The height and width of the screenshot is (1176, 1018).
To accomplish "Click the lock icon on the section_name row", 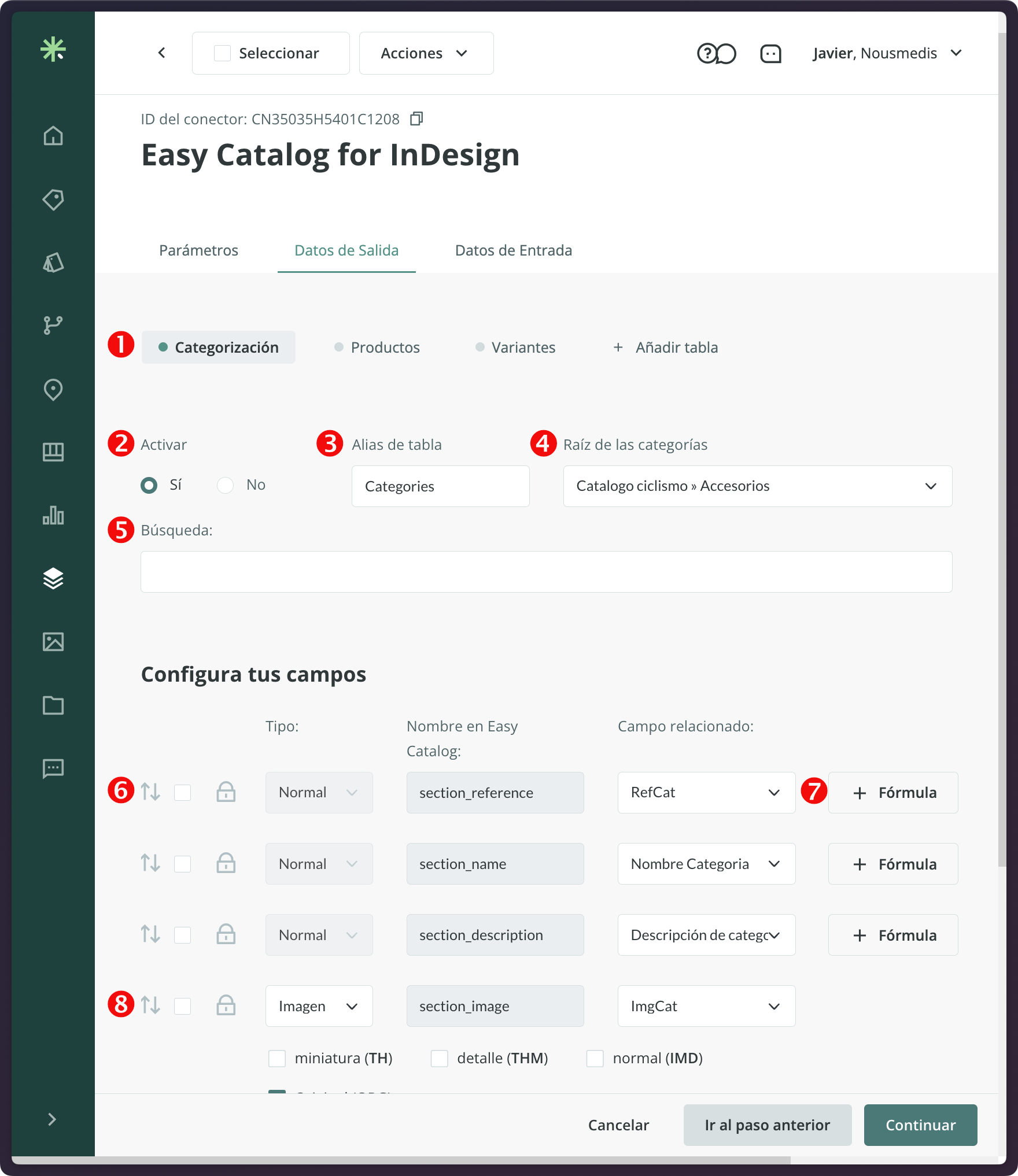I will (x=226, y=864).
